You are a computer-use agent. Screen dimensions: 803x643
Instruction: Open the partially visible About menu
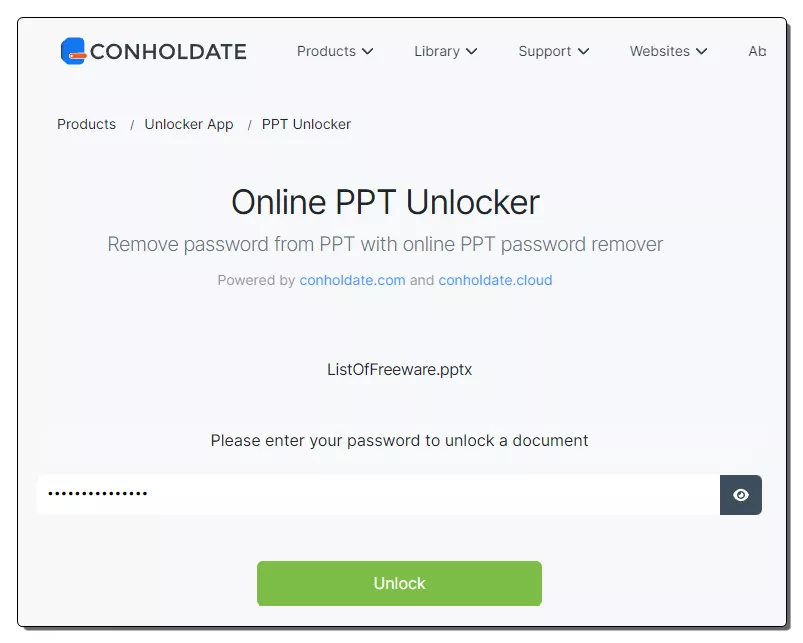(x=757, y=51)
